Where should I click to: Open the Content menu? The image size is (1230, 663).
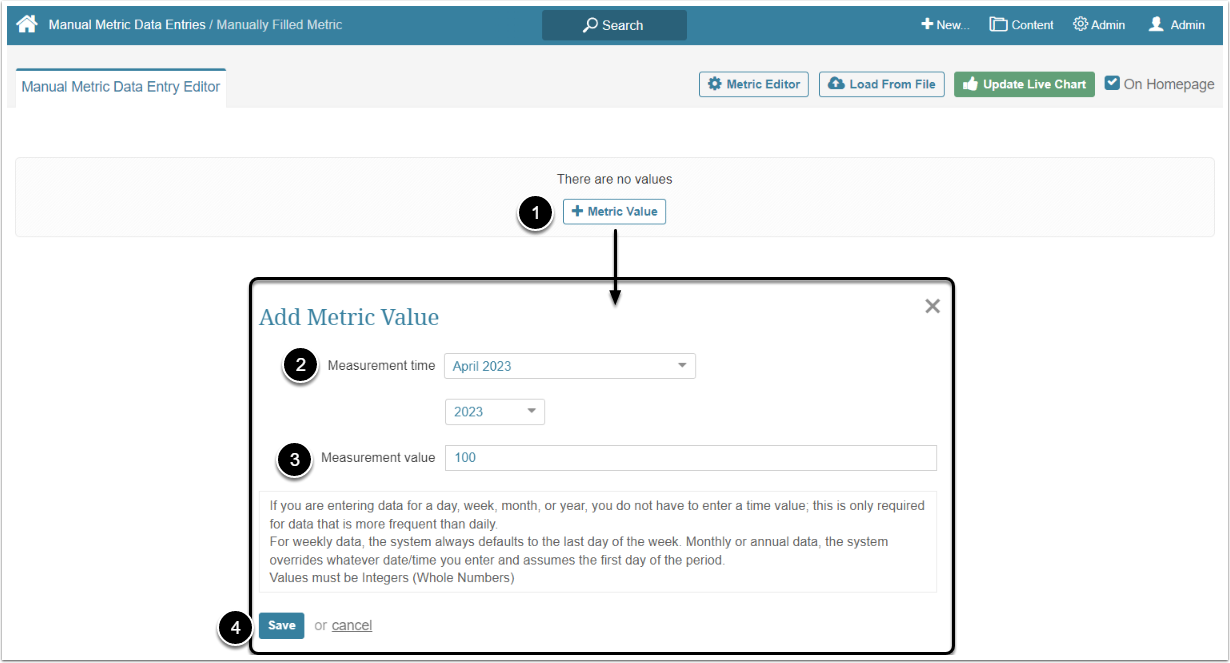1021,25
